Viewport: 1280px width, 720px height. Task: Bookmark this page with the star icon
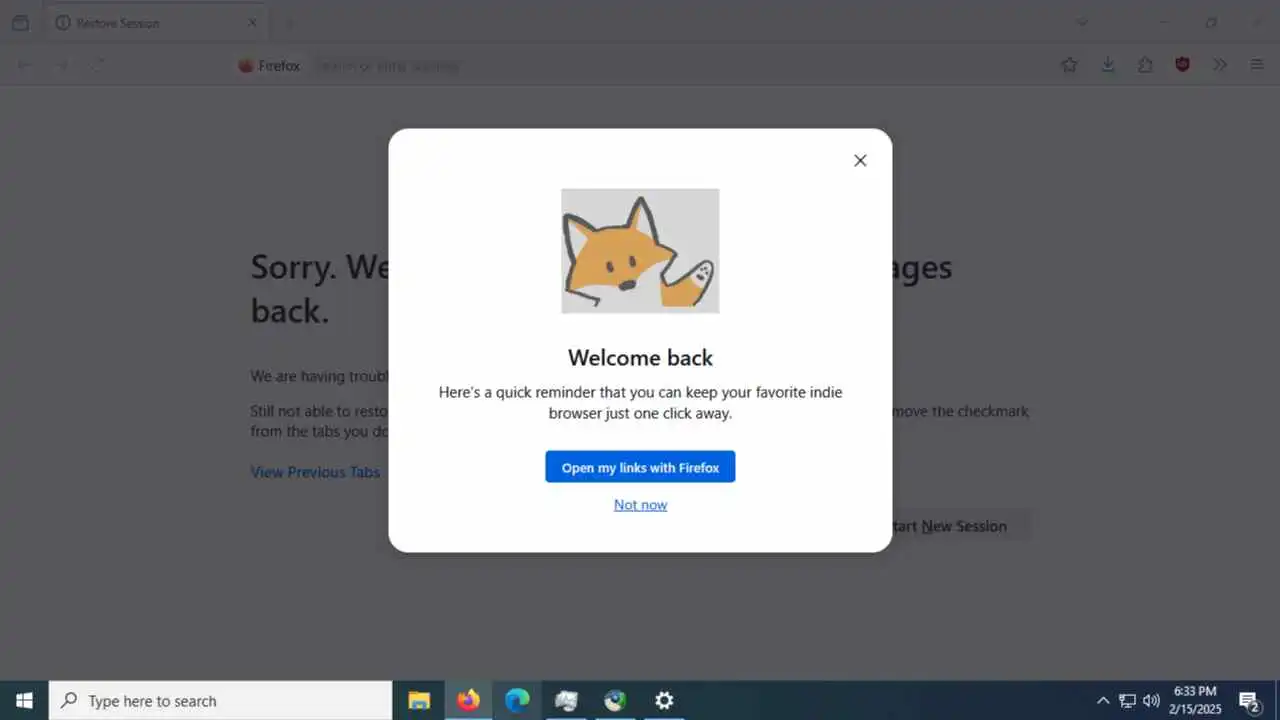[x=1069, y=65]
